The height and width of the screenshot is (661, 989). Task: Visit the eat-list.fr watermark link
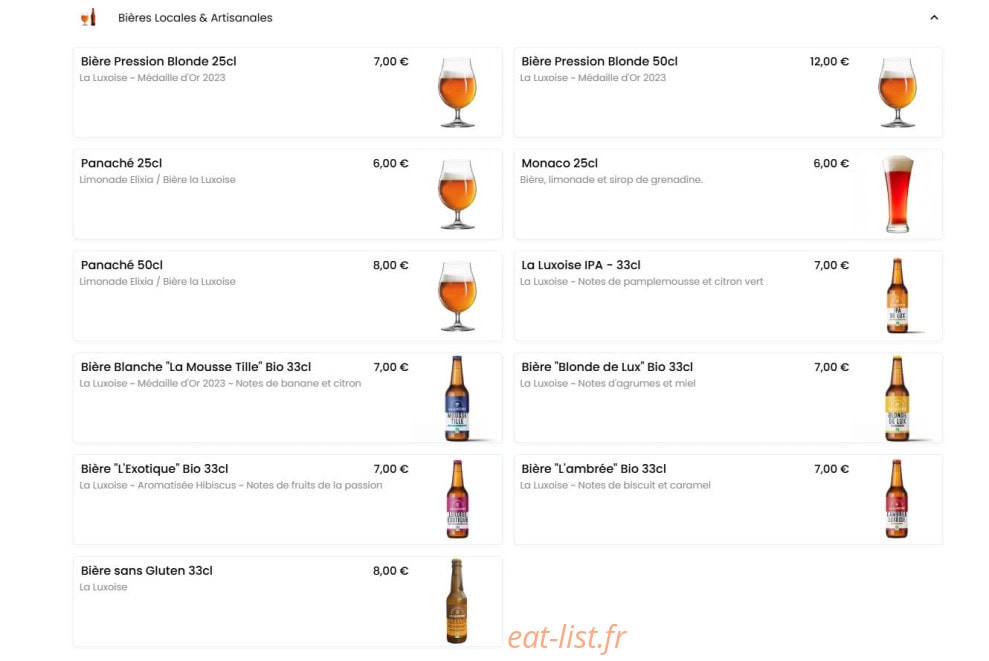click(567, 637)
